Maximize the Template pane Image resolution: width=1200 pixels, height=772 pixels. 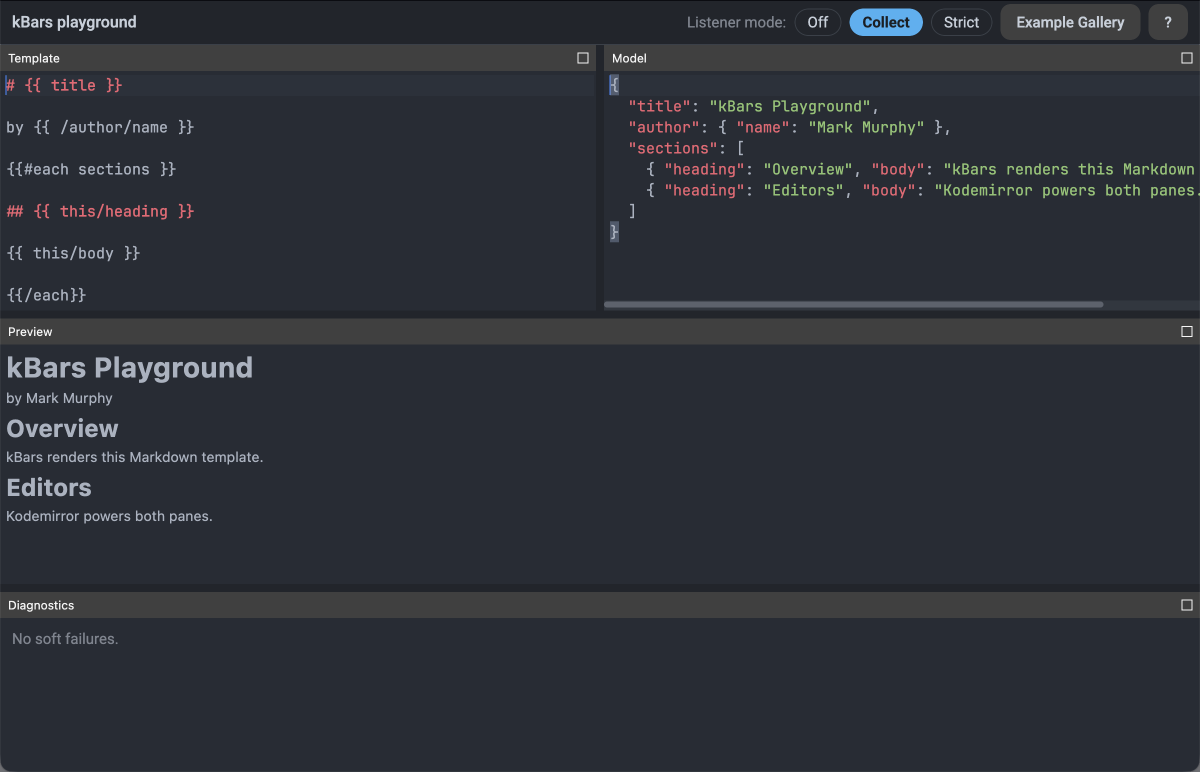click(583, 58)
